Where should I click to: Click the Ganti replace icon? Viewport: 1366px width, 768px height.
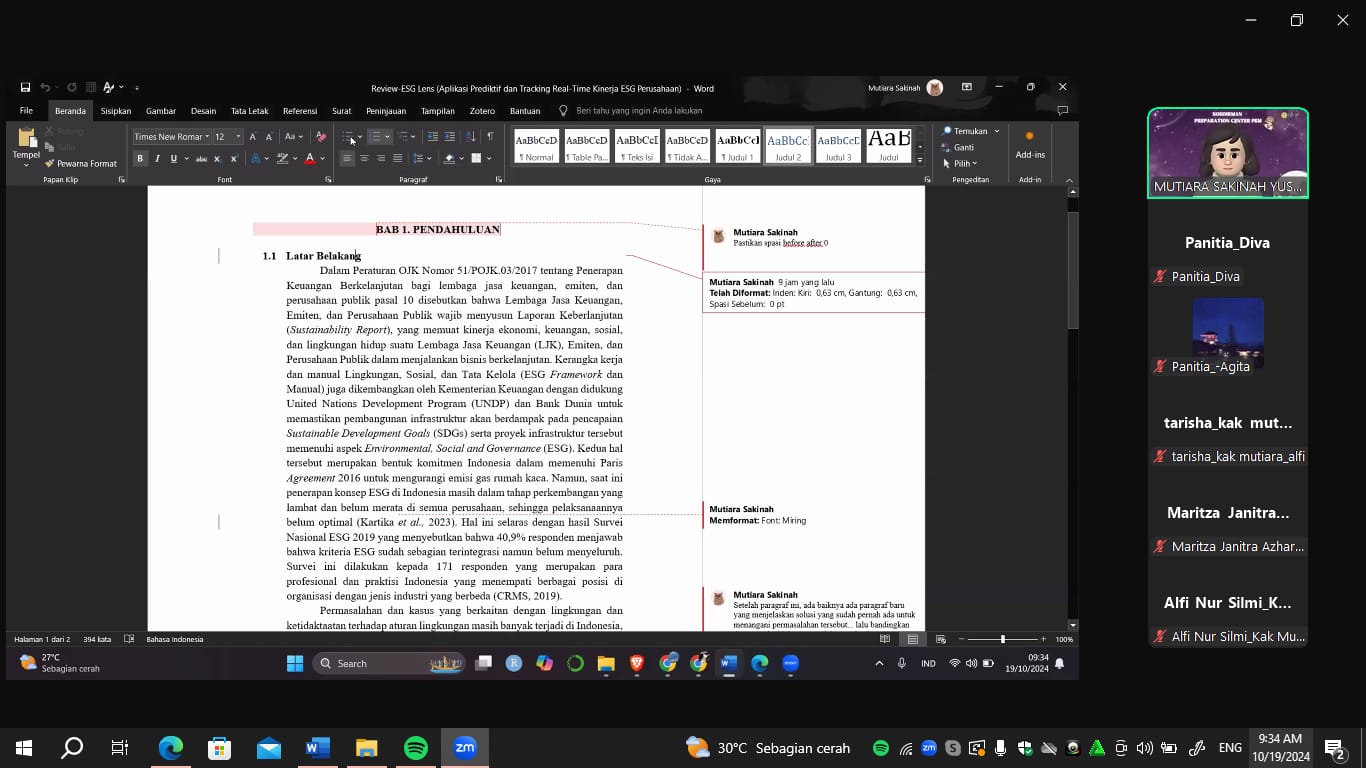pyautogui.click(x=947, y=148)
